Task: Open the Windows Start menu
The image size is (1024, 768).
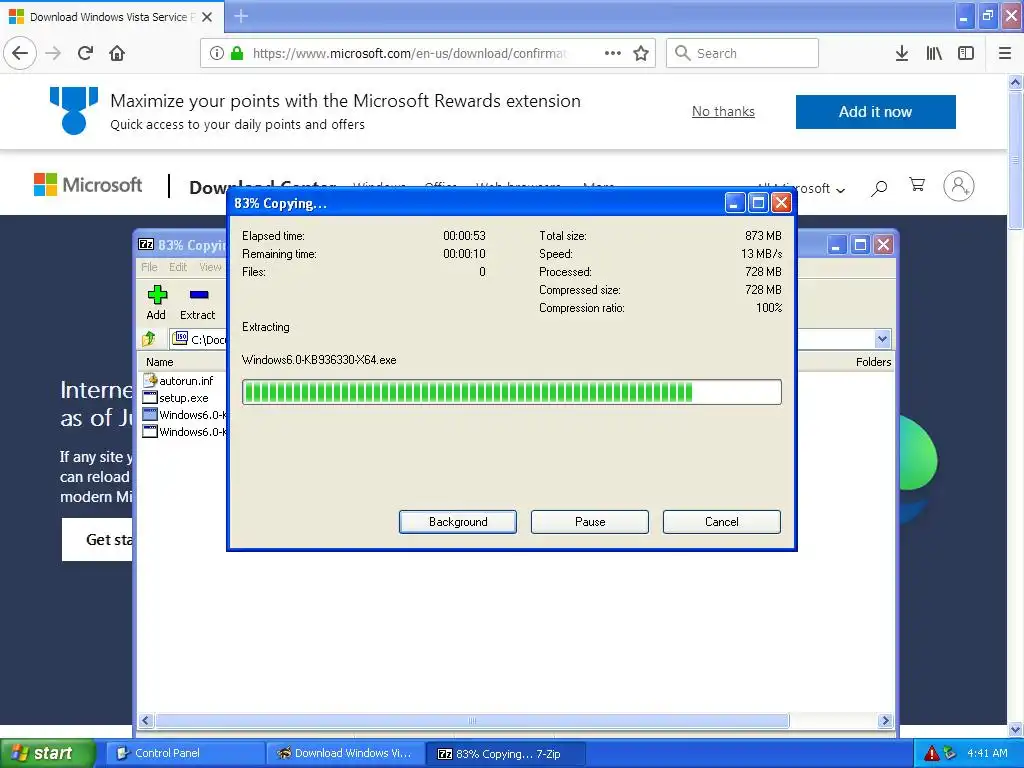Action: 47,754
